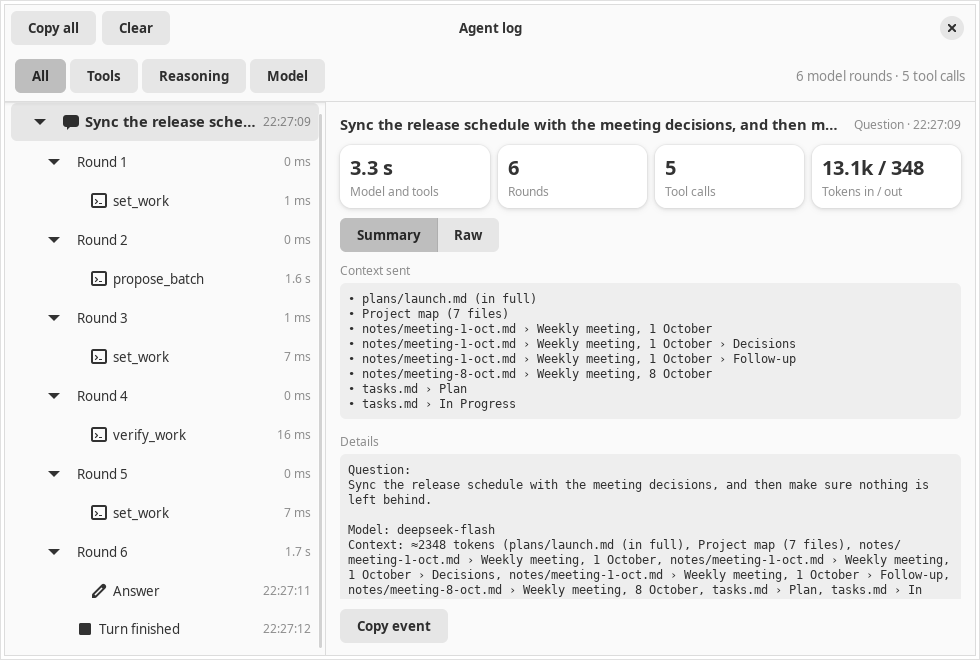The width and height of the screenshot is (980, 660).
Task: Collapse Round 2 in the tree
Action: [x=54, y=240]
